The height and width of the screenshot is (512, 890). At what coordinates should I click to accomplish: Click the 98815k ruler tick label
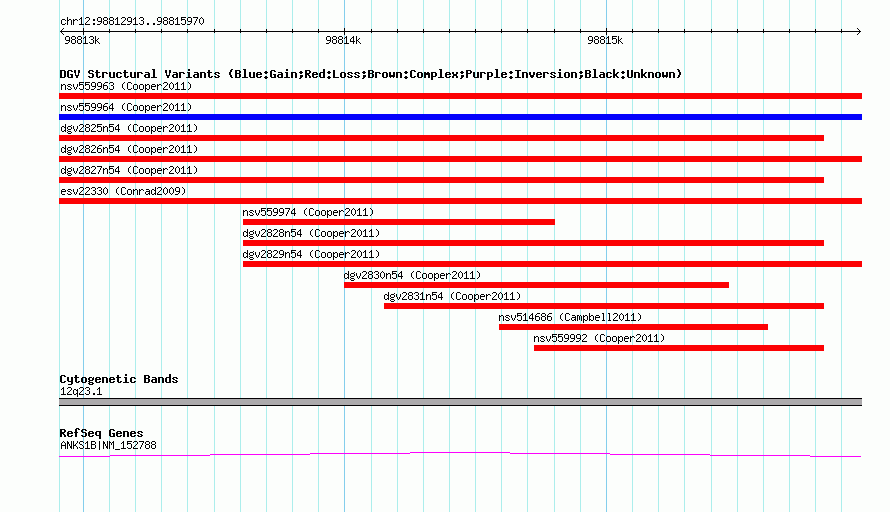(605, 40)
